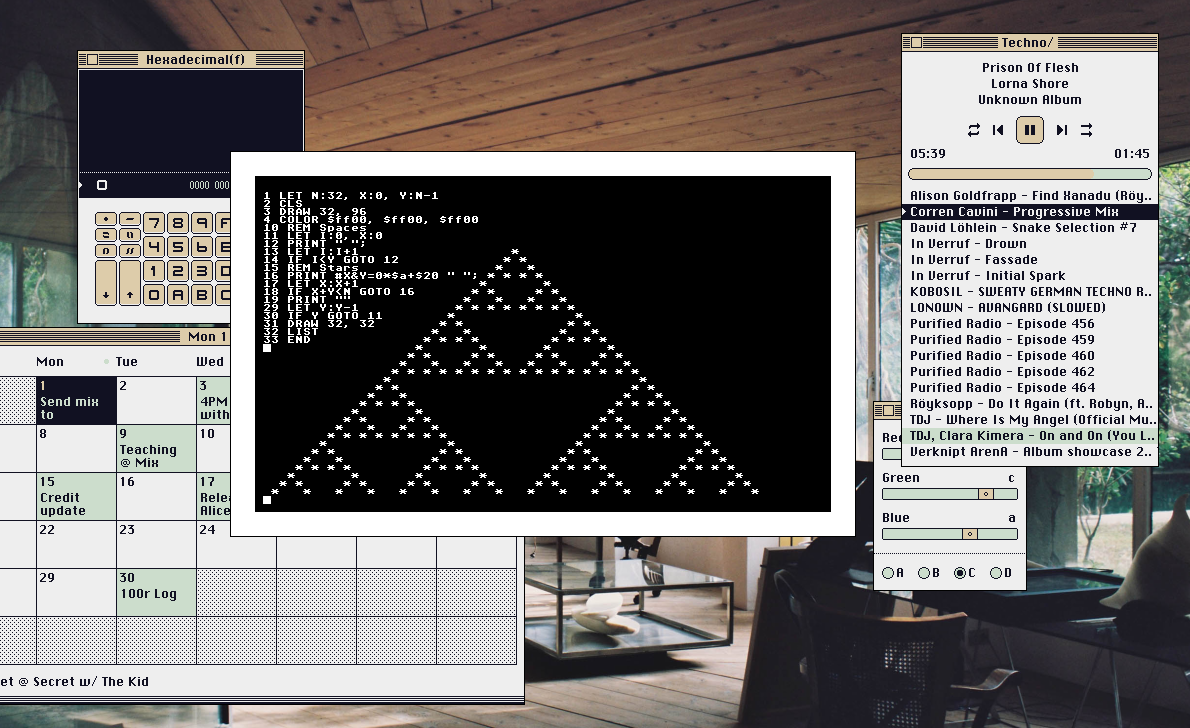Select radio option A in color panel
This screenshot has width=1190, height=728.
pyautogui.click(x=888, y=573)
